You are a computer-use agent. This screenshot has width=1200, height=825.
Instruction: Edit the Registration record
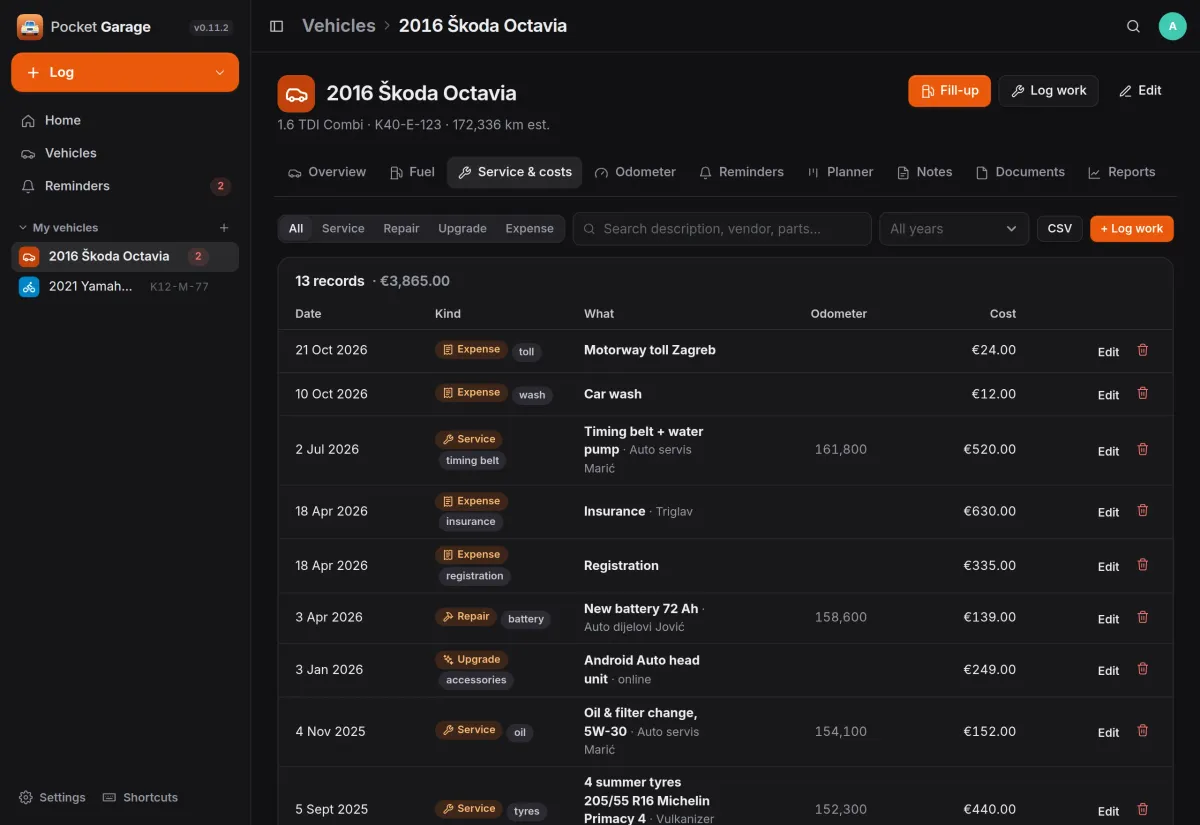[x=1108, y=566]
